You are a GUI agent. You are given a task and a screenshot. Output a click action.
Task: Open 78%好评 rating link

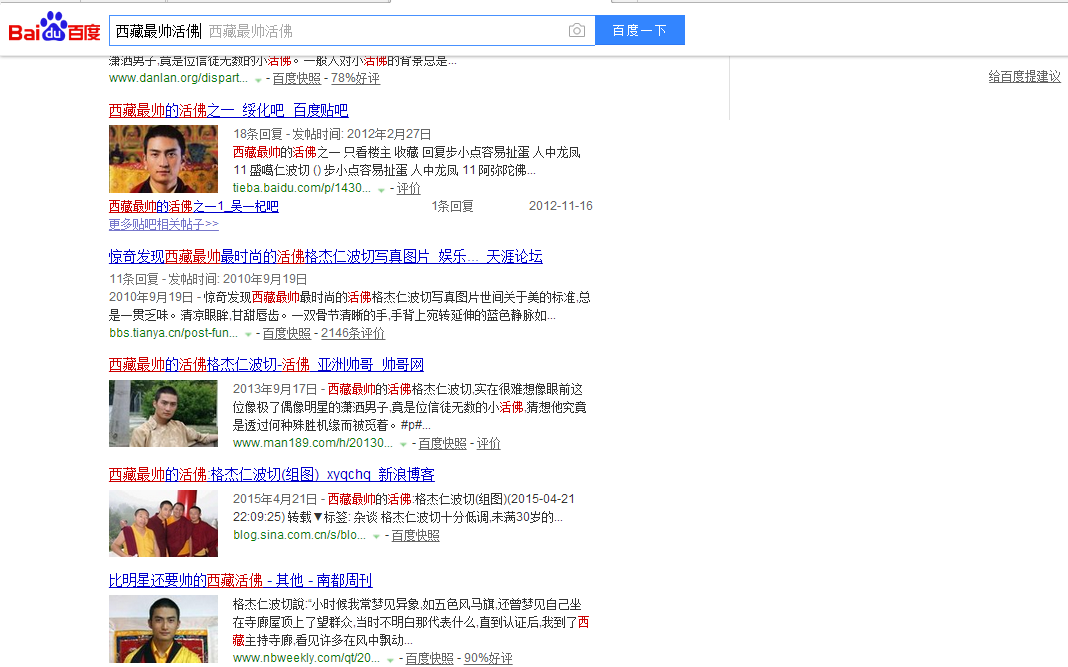pos(355,78)
